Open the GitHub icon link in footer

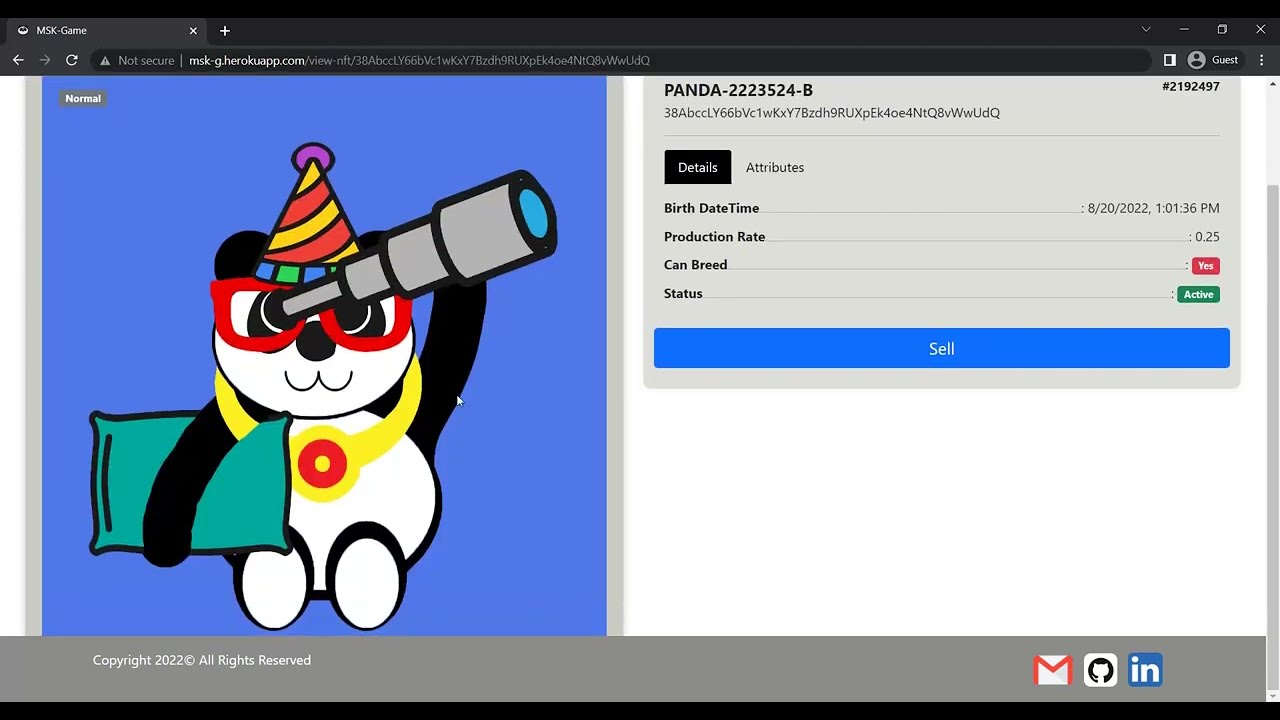(1100, 670)
